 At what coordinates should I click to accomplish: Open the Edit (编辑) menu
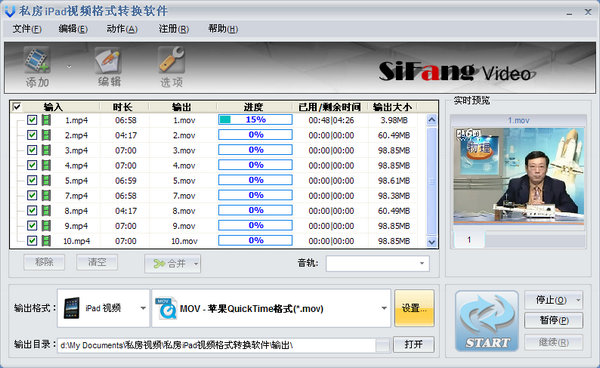[x=73, y=29]
